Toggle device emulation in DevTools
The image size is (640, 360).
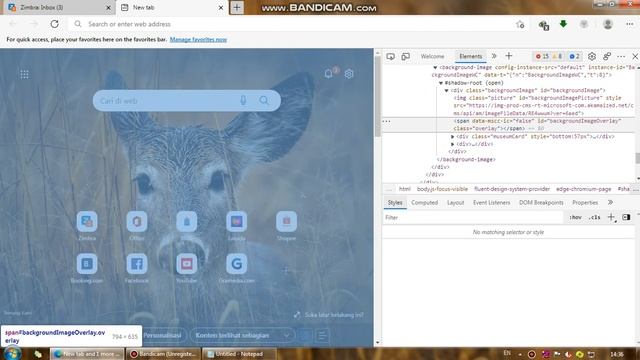405,56
